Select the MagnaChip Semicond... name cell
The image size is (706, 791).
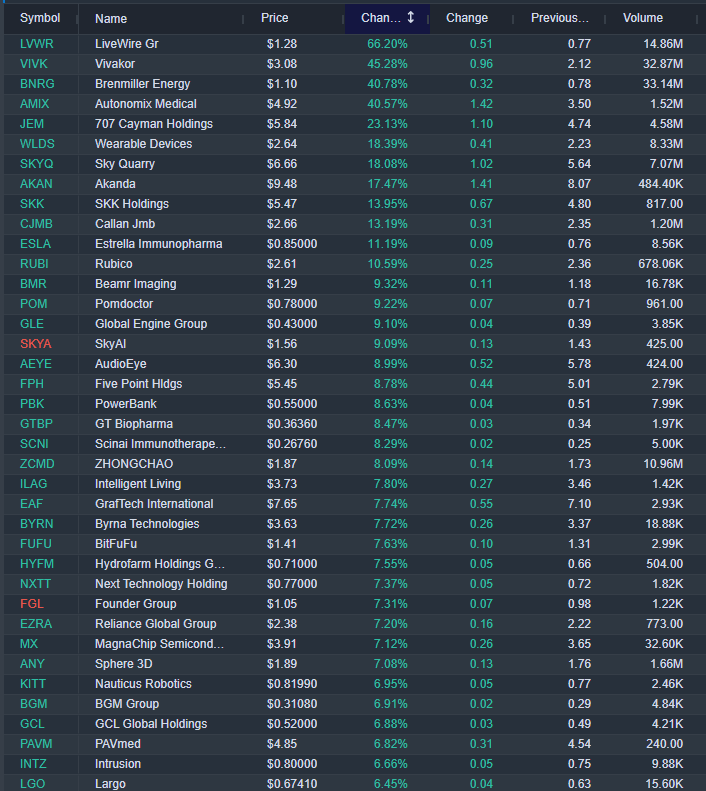click(x=159, y=644)
